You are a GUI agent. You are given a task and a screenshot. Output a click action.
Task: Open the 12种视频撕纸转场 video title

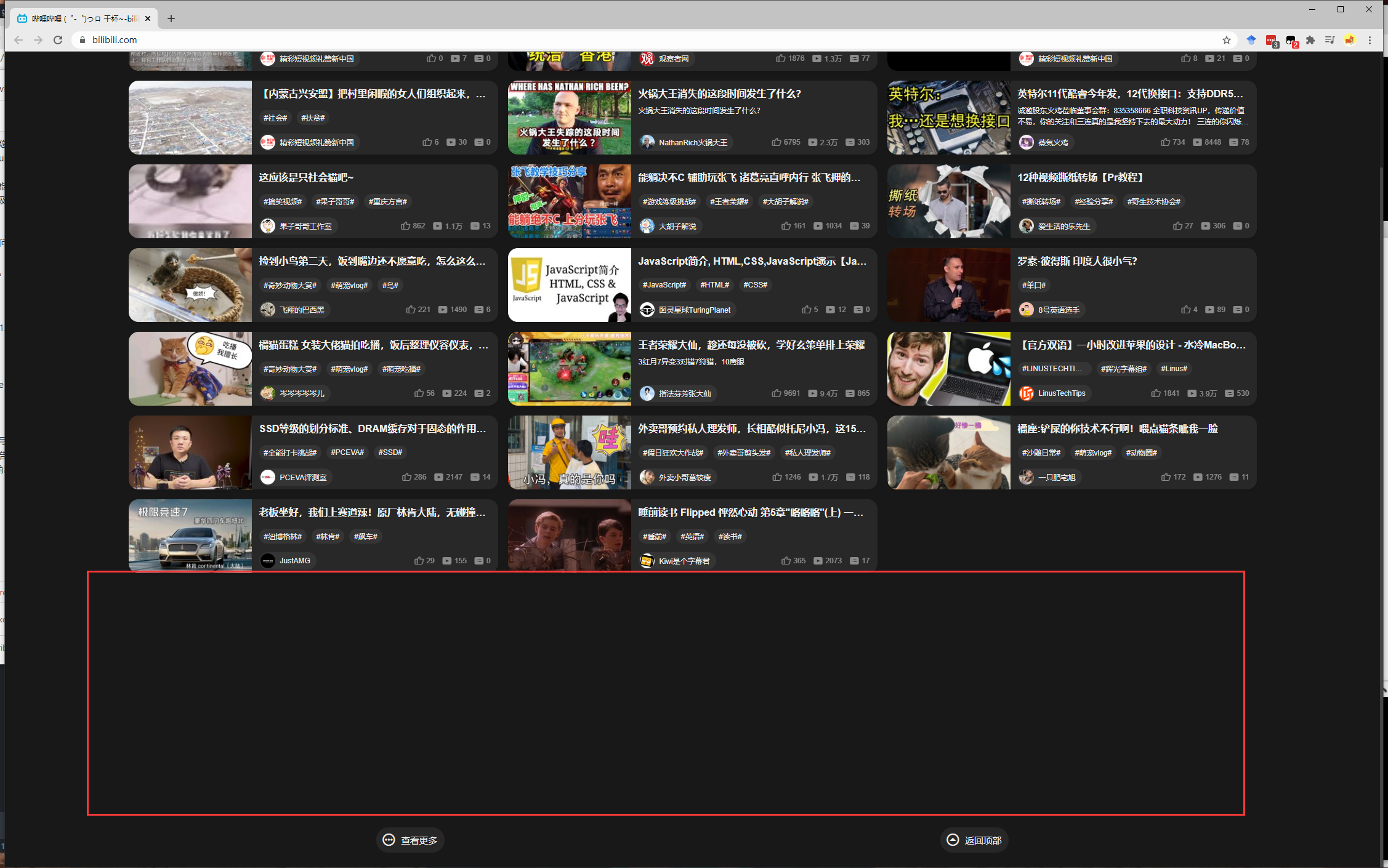[1079, 177]
